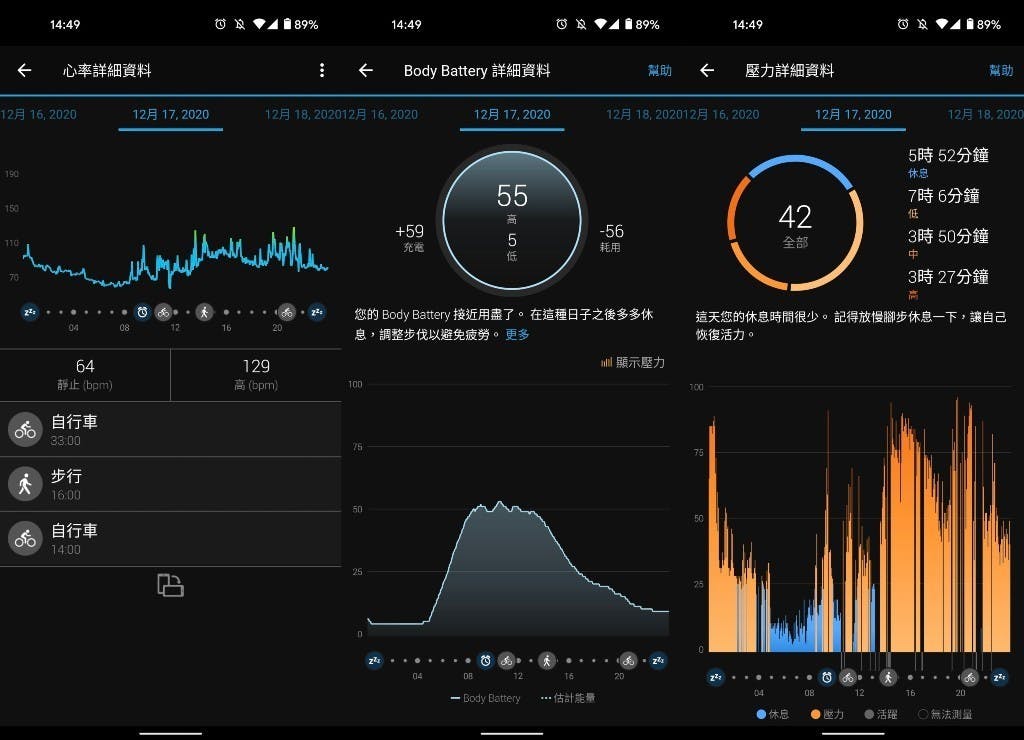Tap the stress ring showing 42 全部
Screen dimensions: 1024x740
[x=795, y=223]
